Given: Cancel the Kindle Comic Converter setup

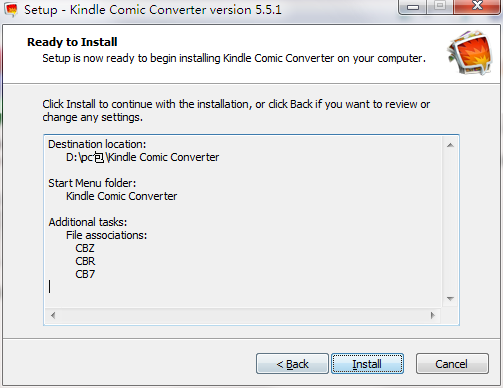Looking at the screenshot, I should [x=452, y=364].
